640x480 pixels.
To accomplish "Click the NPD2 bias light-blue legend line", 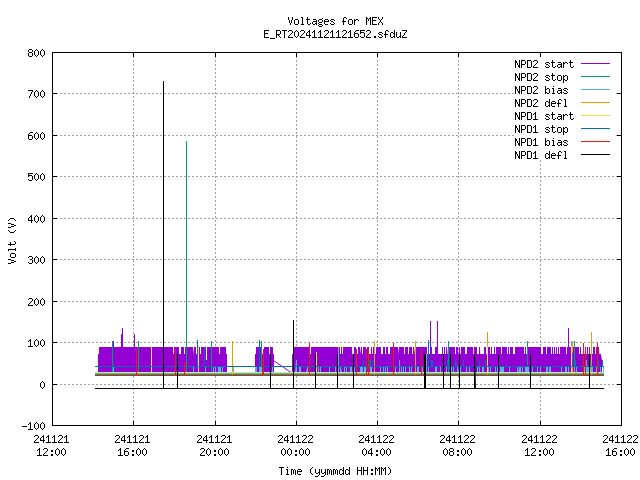I will pos(595,89).
